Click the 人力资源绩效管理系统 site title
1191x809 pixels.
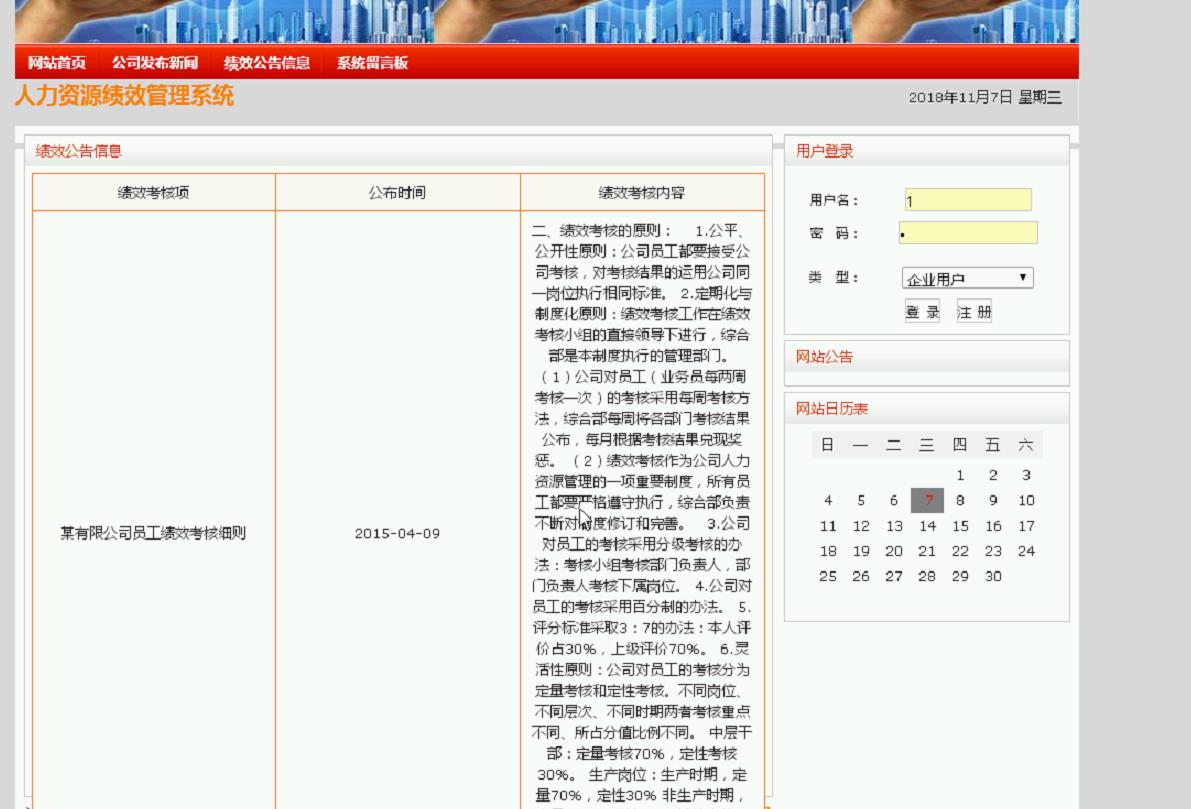pyautogui.click(x=124, y=96)
